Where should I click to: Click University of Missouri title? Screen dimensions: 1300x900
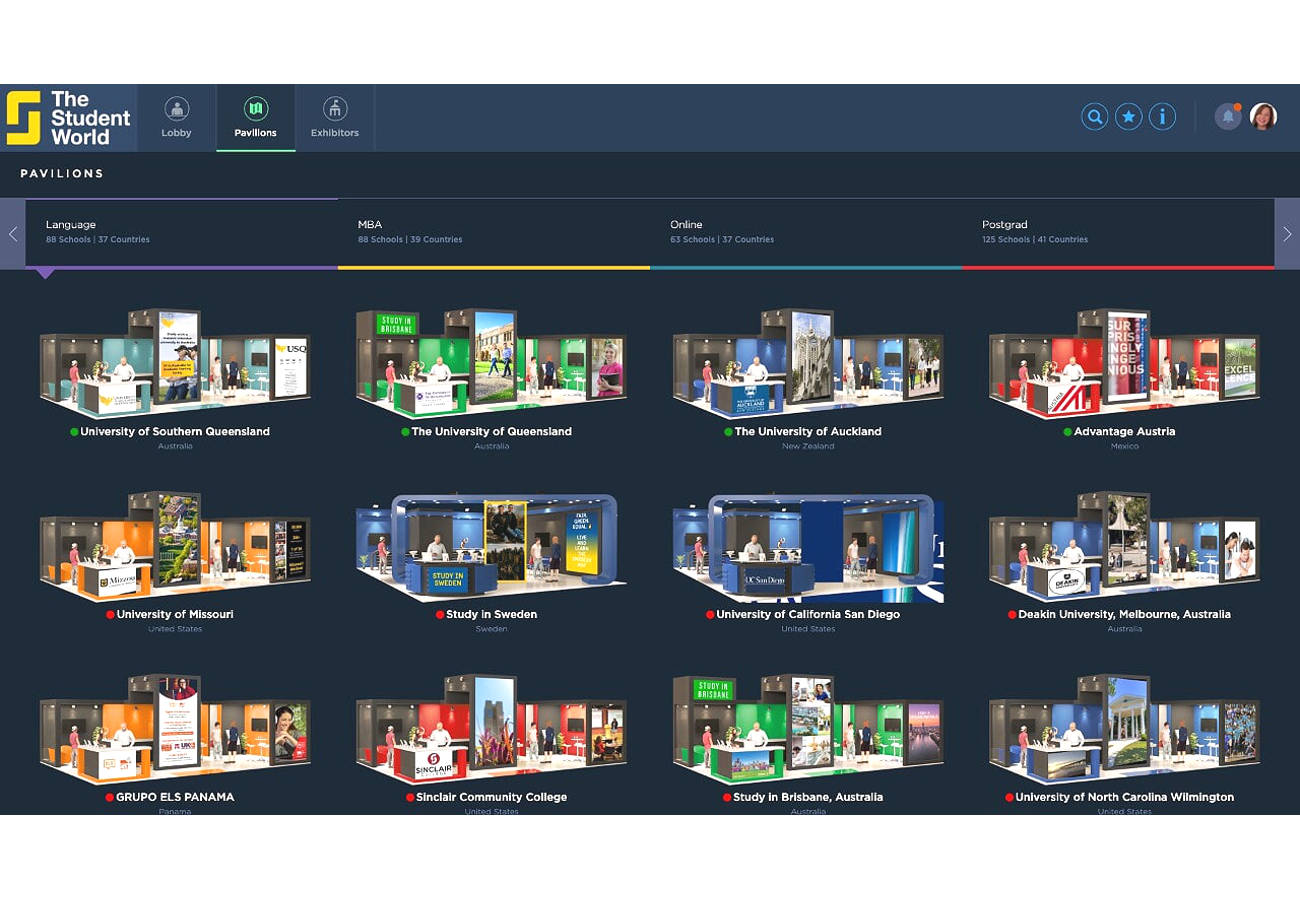point(175,614)
